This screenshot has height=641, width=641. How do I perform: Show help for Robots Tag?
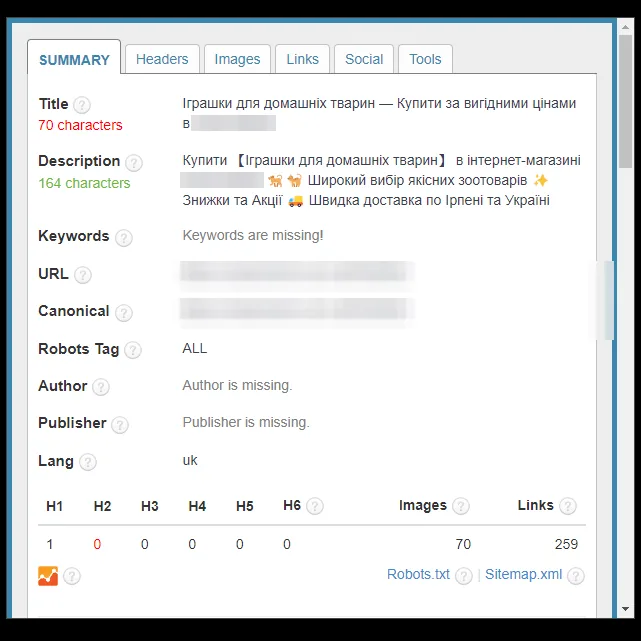132,350
